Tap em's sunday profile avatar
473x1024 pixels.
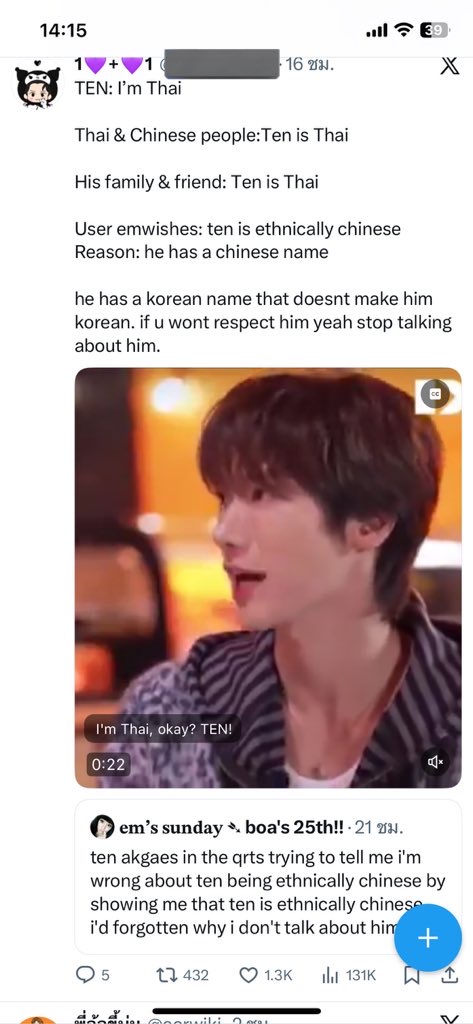point(102,827)
